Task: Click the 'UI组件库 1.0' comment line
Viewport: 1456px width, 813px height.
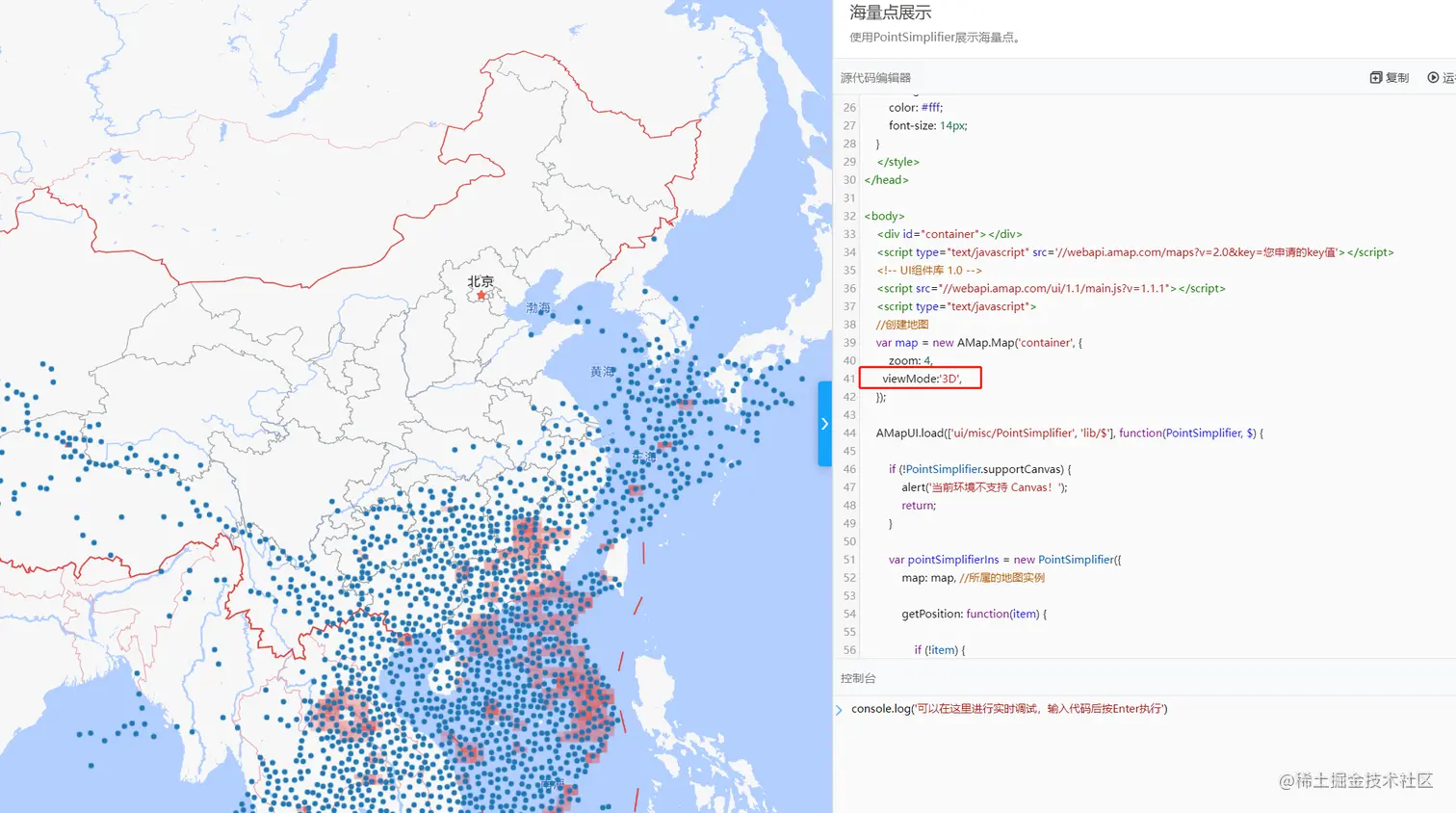Action: tap(929, 271)
